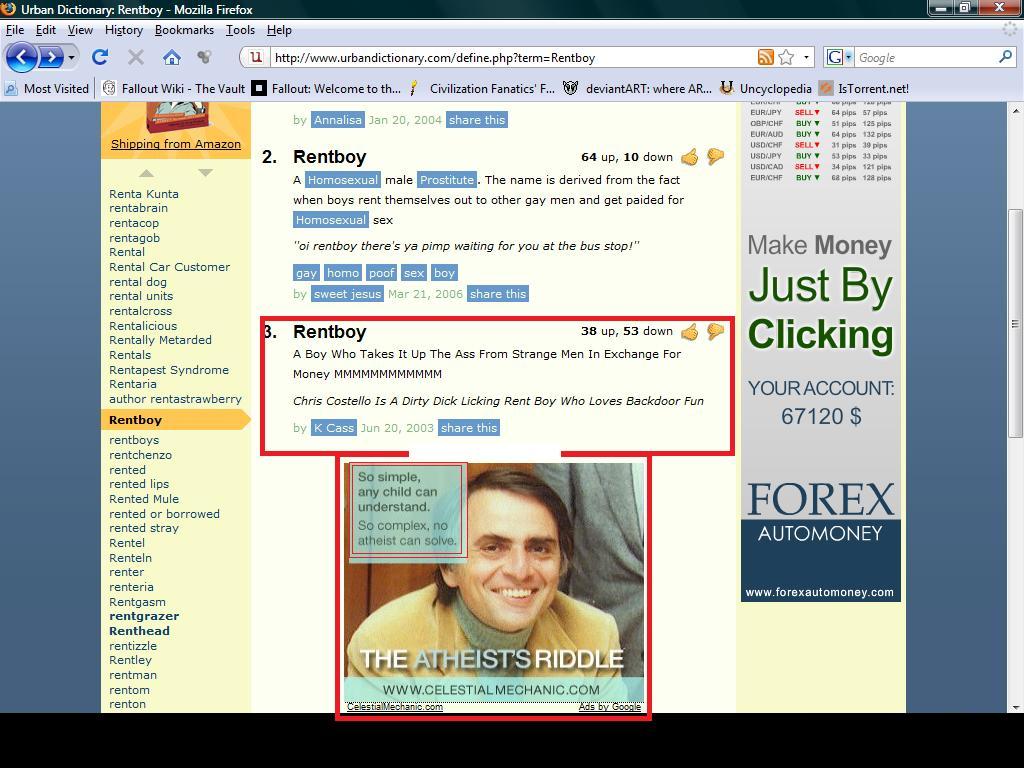Open the Bookmarks menu
This screenshot has height=768, width=1024.
coord(184,30)
